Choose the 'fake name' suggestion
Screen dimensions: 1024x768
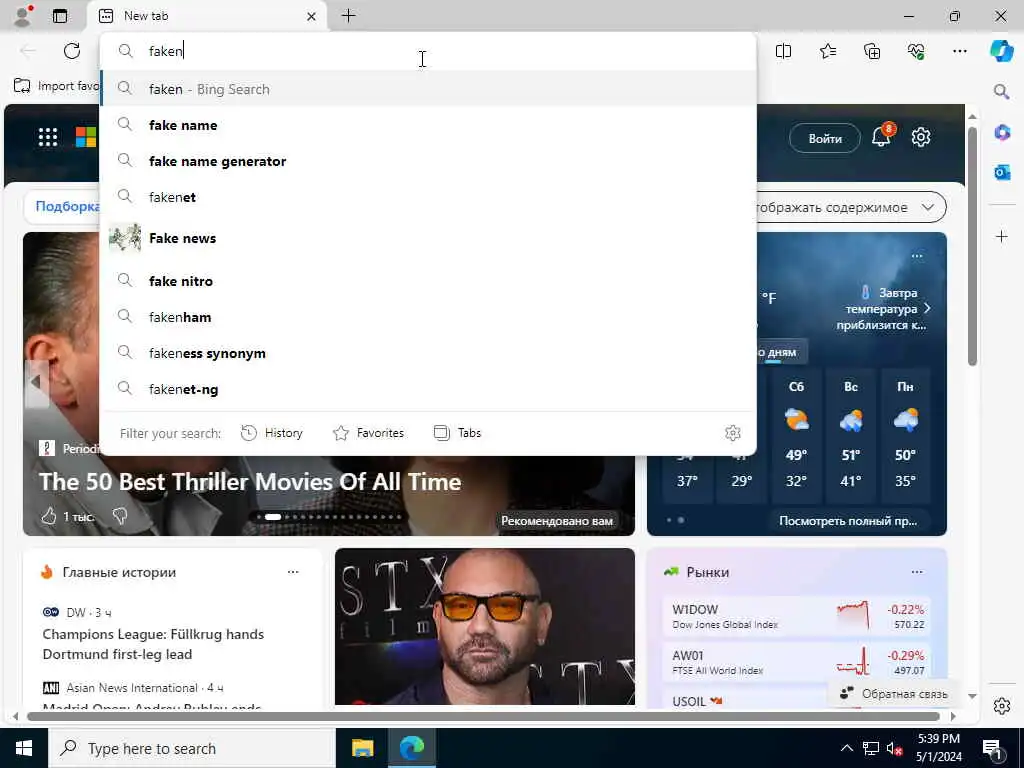pyautogui.click(x=428, y=125)
